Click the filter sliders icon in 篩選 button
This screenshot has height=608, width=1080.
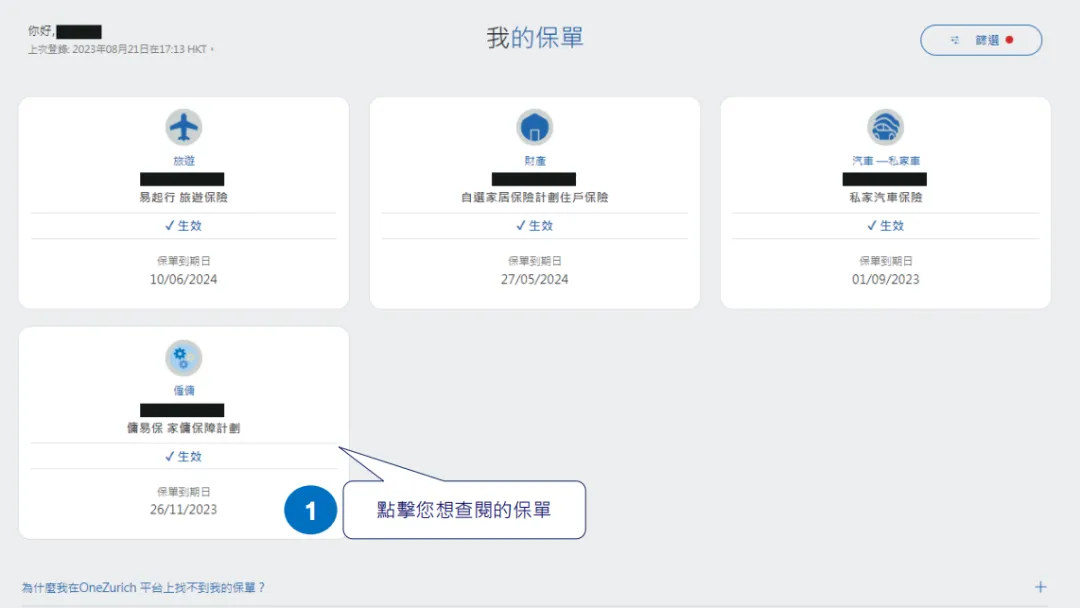[x=955, y=40]
